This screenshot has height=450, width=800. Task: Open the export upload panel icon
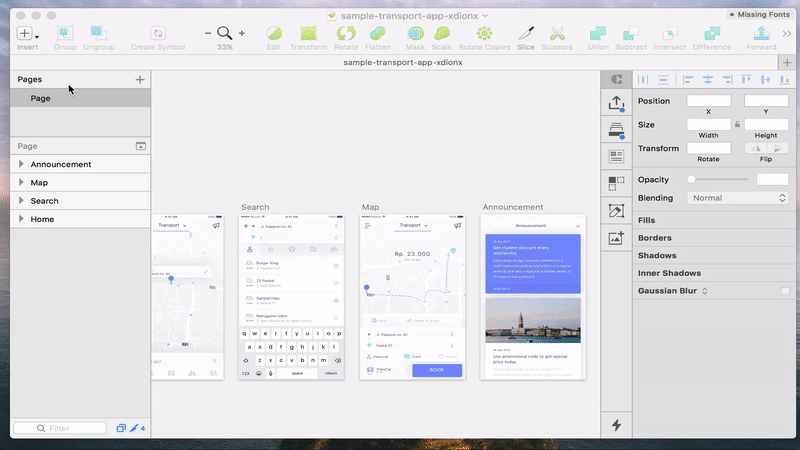click(x=616, y=103)
